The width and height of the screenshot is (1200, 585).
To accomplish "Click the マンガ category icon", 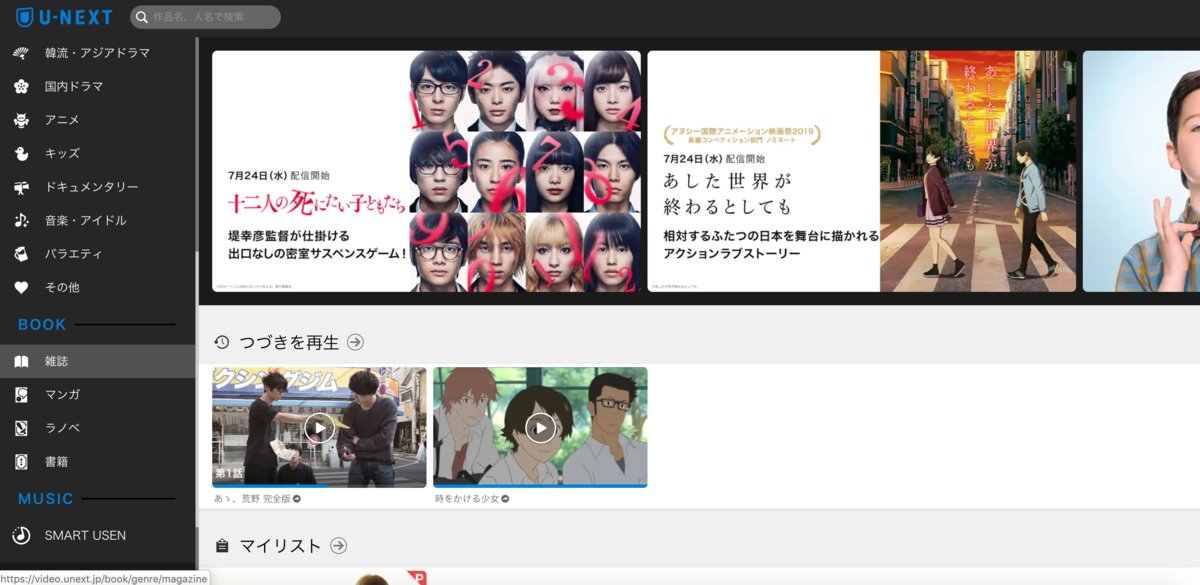I will click(x=21, y=395).
